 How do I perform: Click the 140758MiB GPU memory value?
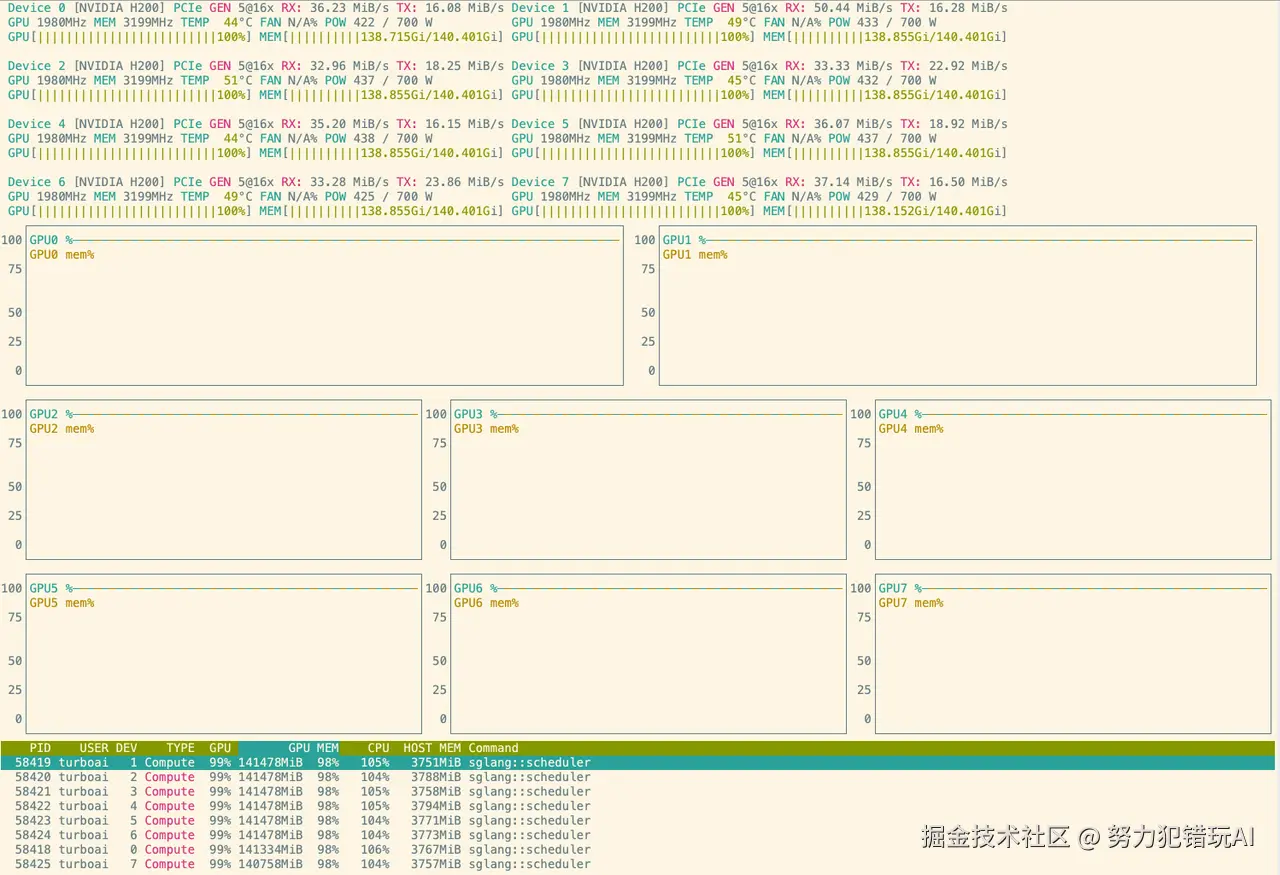pos(270,864)
